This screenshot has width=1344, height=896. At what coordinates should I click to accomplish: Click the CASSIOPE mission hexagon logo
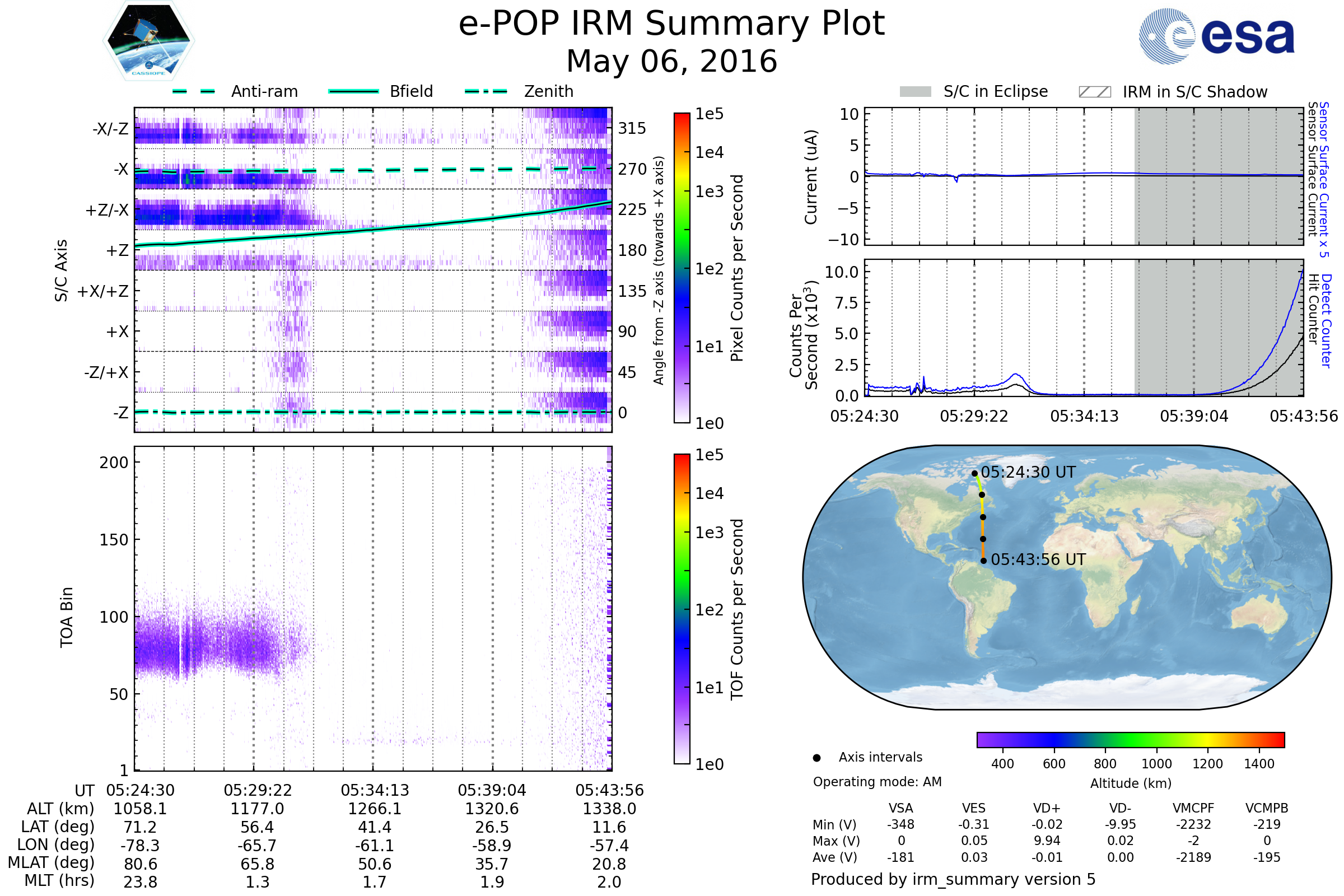148,41
